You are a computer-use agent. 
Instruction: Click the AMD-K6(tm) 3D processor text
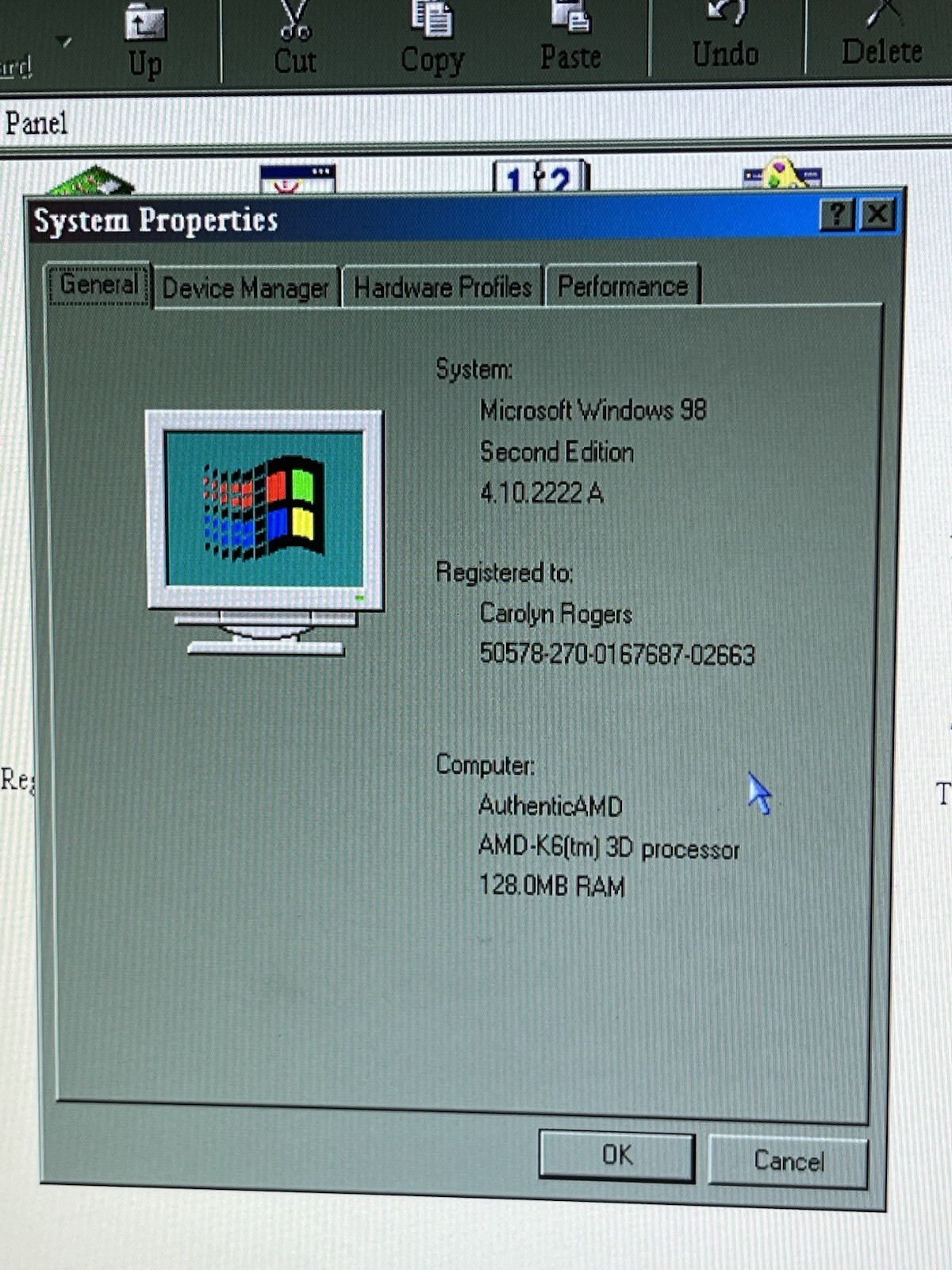(x=608, y=848)
